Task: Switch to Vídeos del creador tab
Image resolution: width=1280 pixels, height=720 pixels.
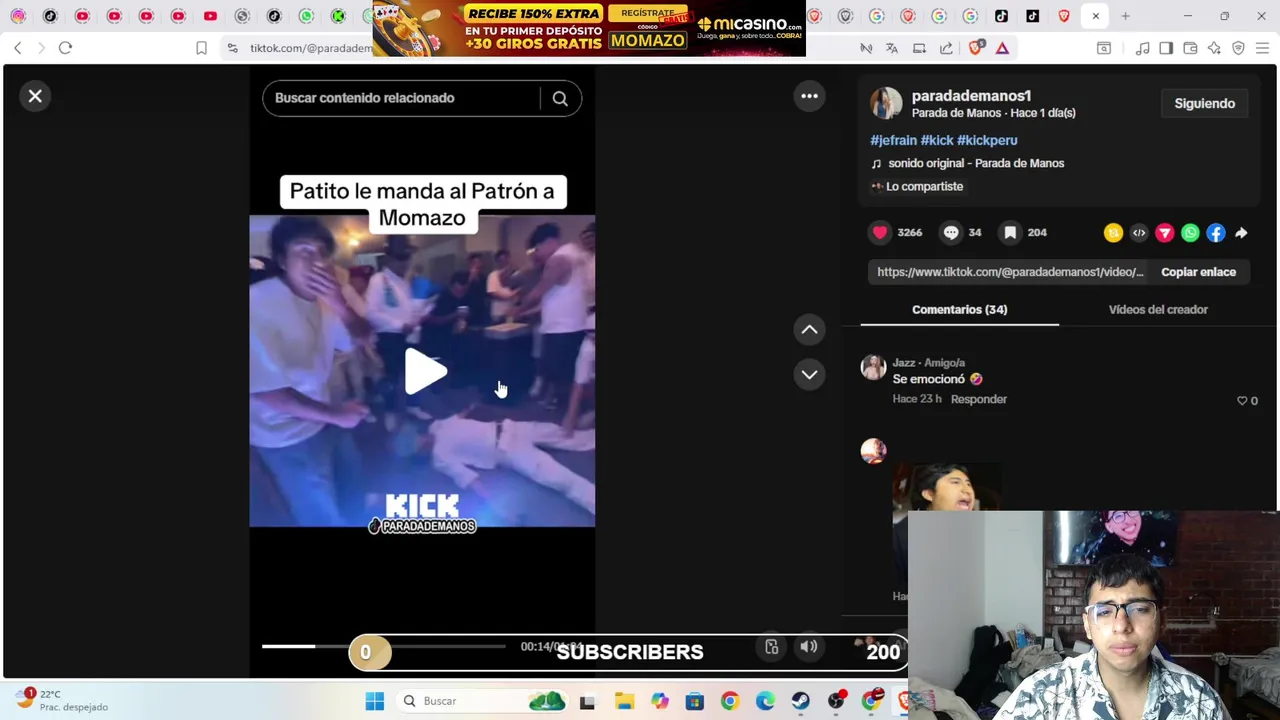Action: pos(1158,309)
